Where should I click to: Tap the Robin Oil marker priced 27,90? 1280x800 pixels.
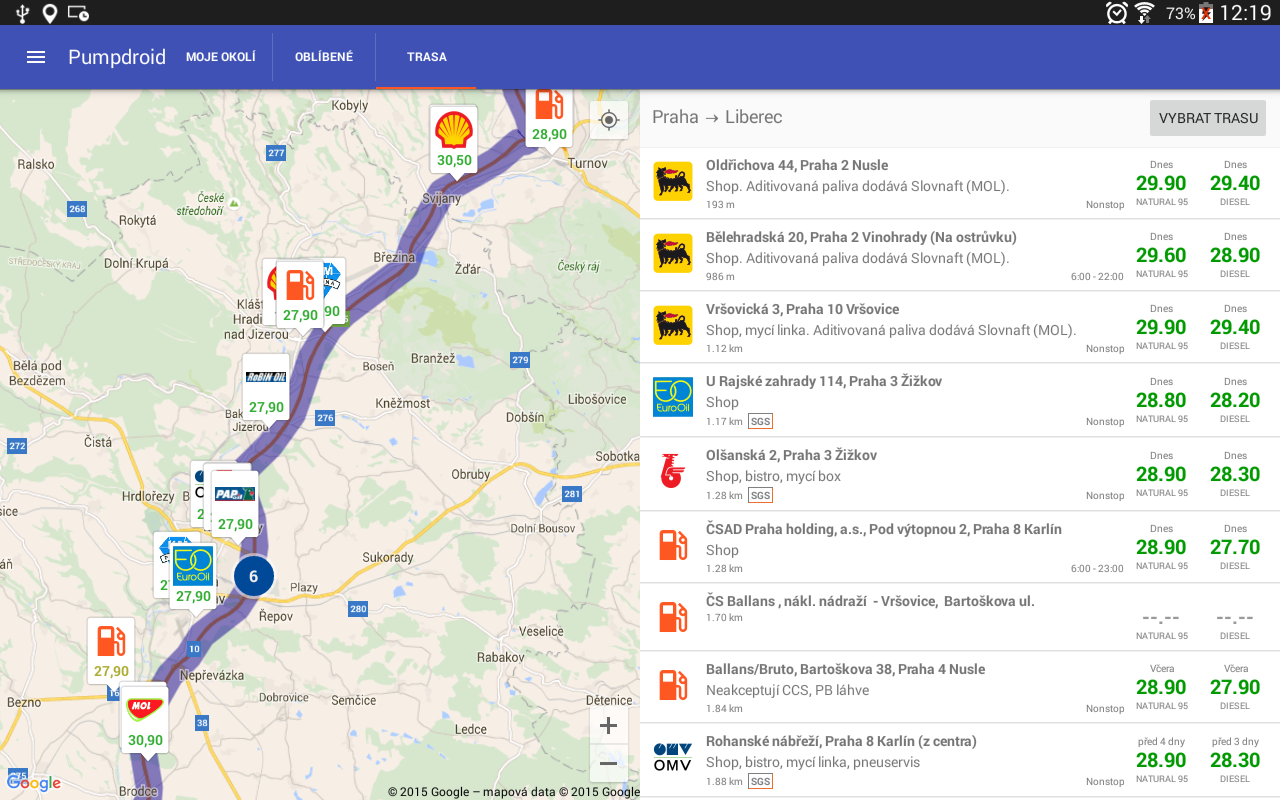point(266,387)
